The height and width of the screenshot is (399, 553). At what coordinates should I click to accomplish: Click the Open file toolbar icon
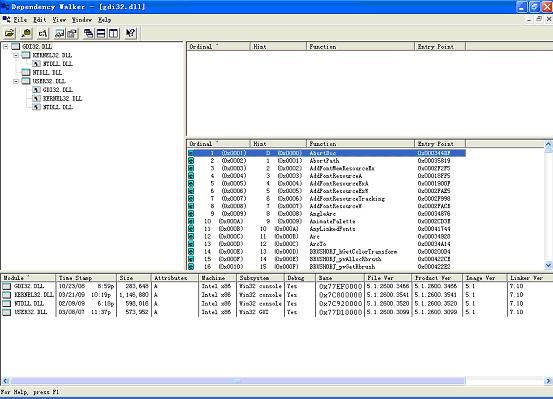[x=10, y=34]
